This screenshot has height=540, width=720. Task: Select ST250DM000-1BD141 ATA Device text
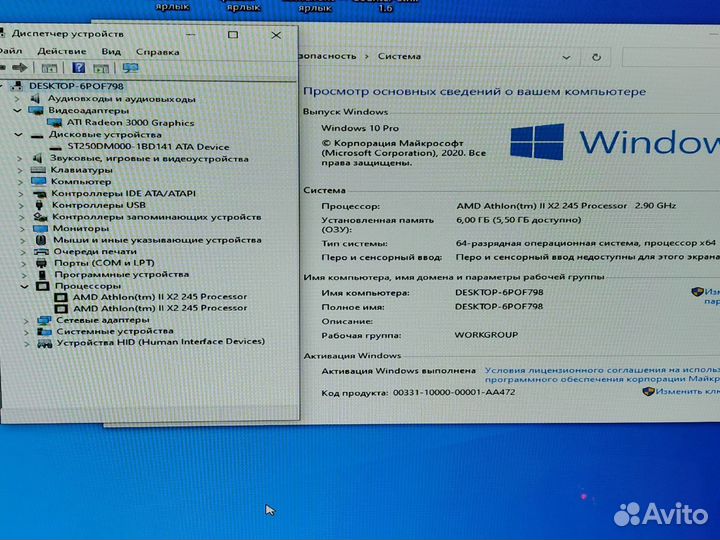[x=148, y=147]
